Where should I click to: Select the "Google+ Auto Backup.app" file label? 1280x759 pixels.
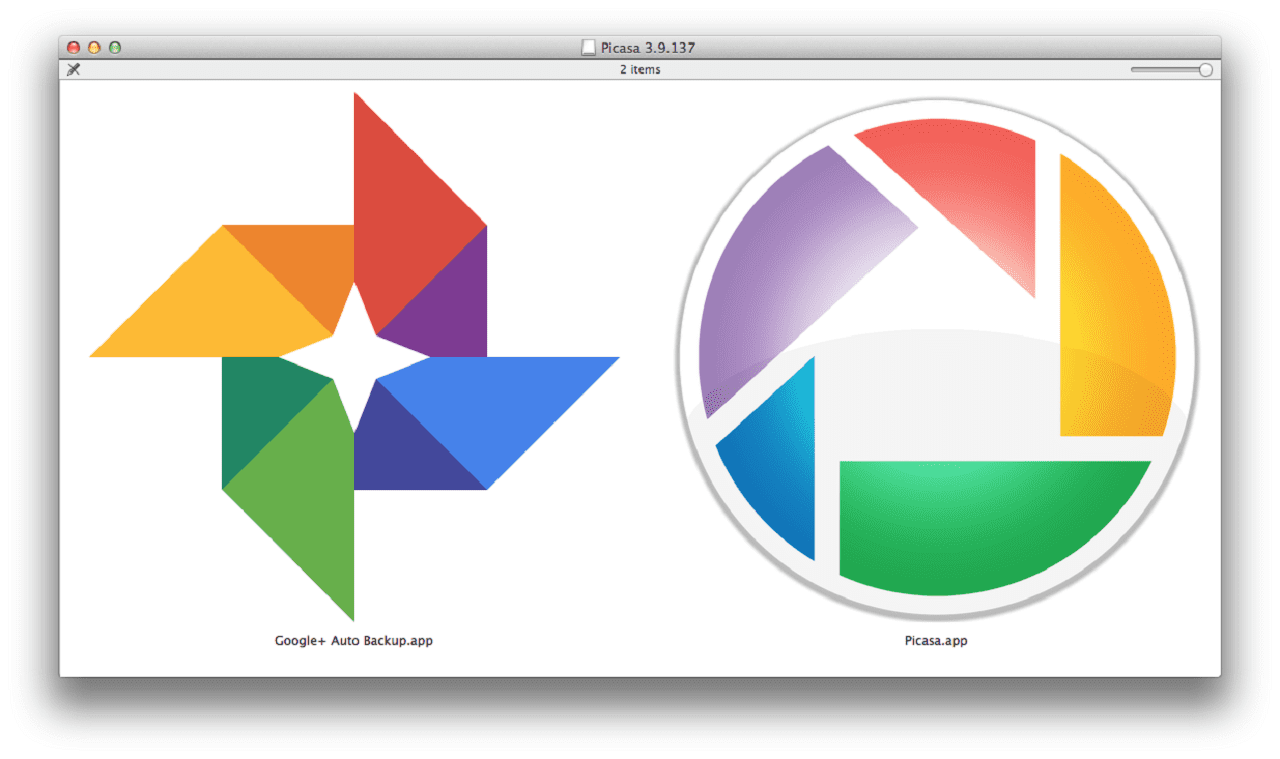pos(354,641)
